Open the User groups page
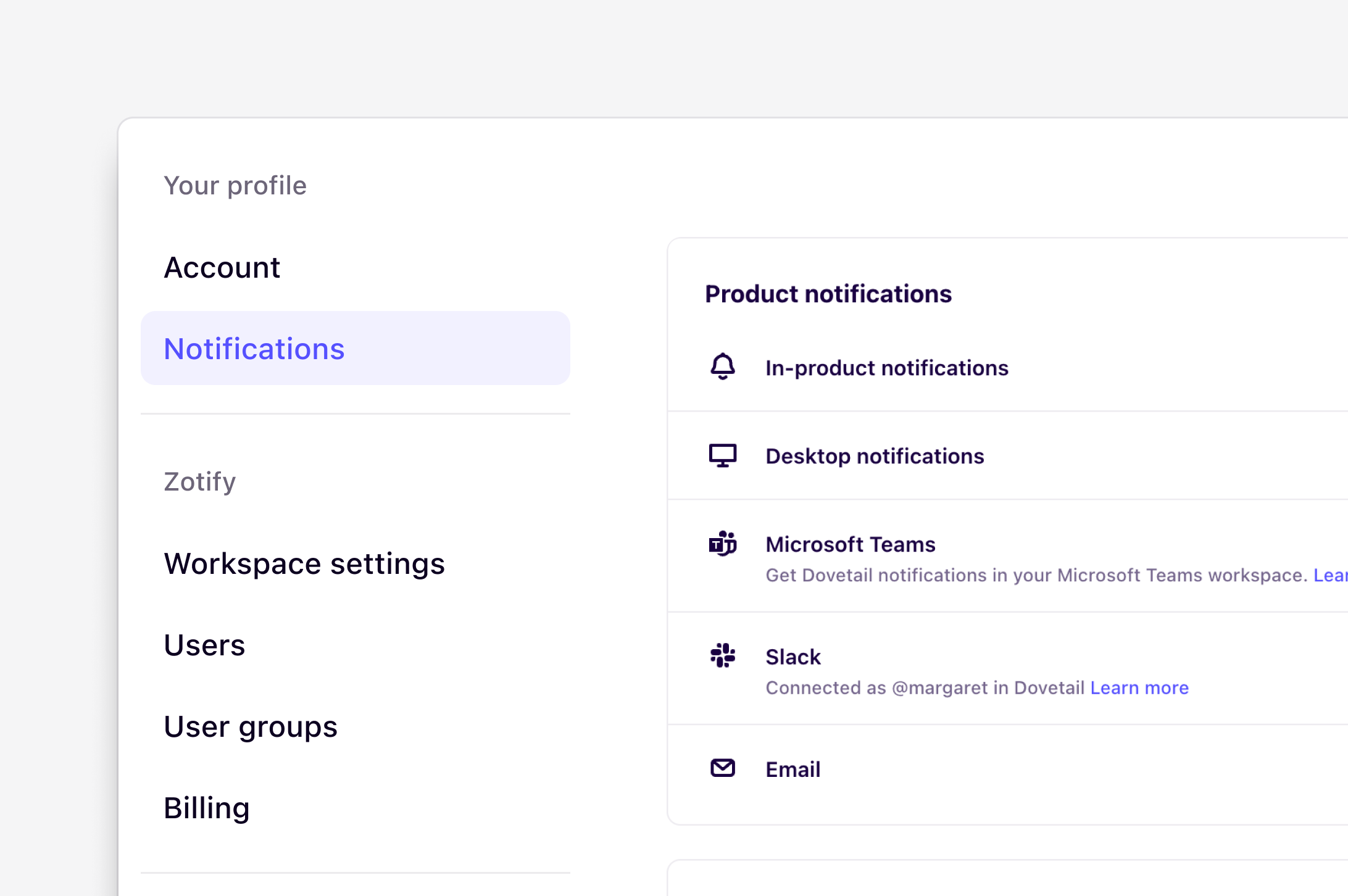 pyautogui.click(x=251, y=726)
